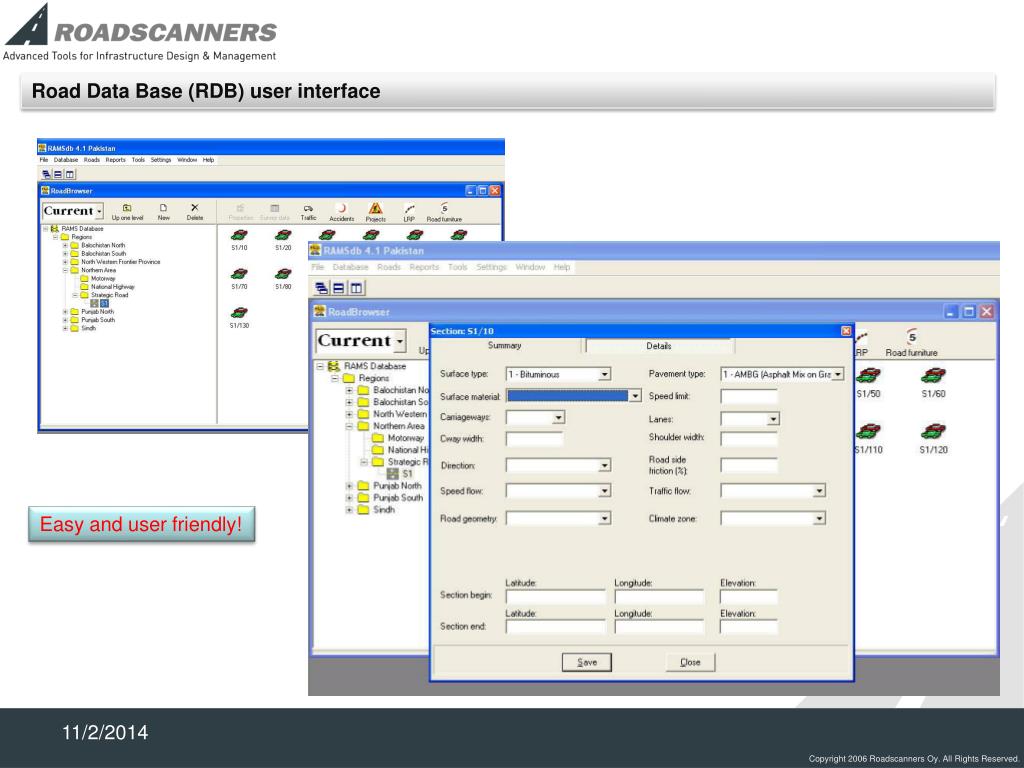Open the Direction dropdown
Viewport: 1024px width, 768px height.
pos(605,466)
